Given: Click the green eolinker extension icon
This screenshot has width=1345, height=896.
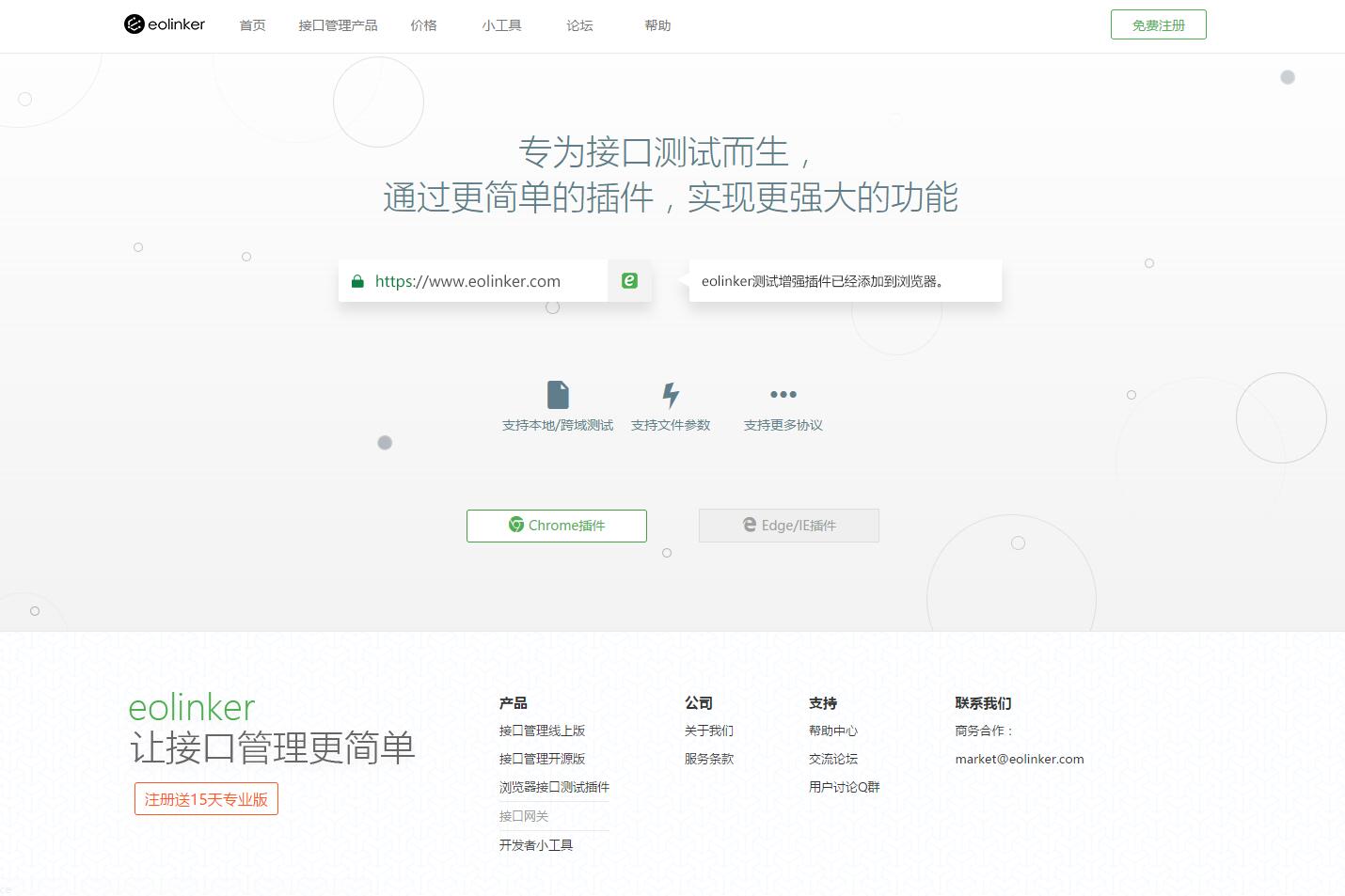Looking at the screenshot, I should (629, 280).
